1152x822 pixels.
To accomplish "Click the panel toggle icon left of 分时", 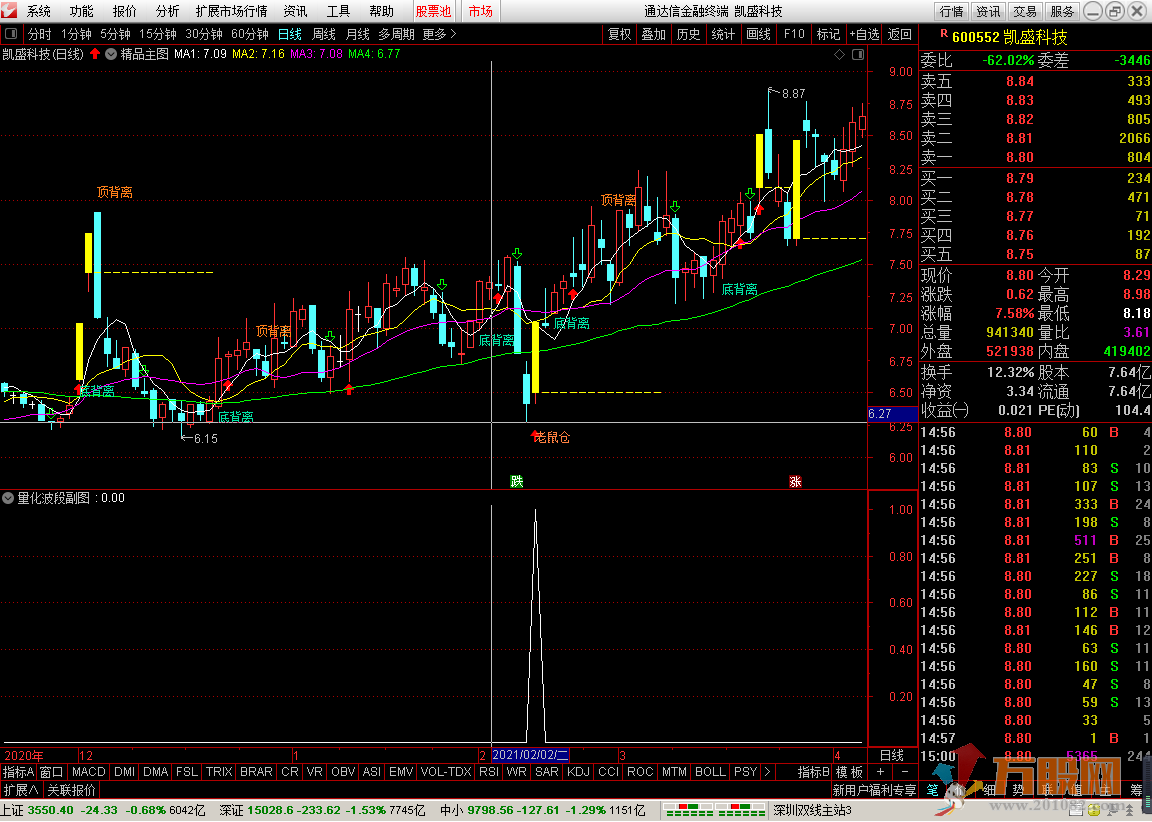I will click(x=11, y=34).
